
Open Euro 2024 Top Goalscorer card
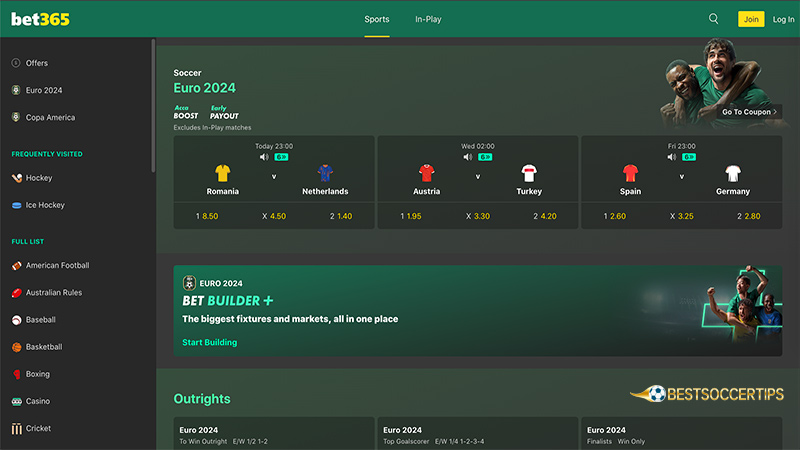pyautogui.click(x=478, y=434)
